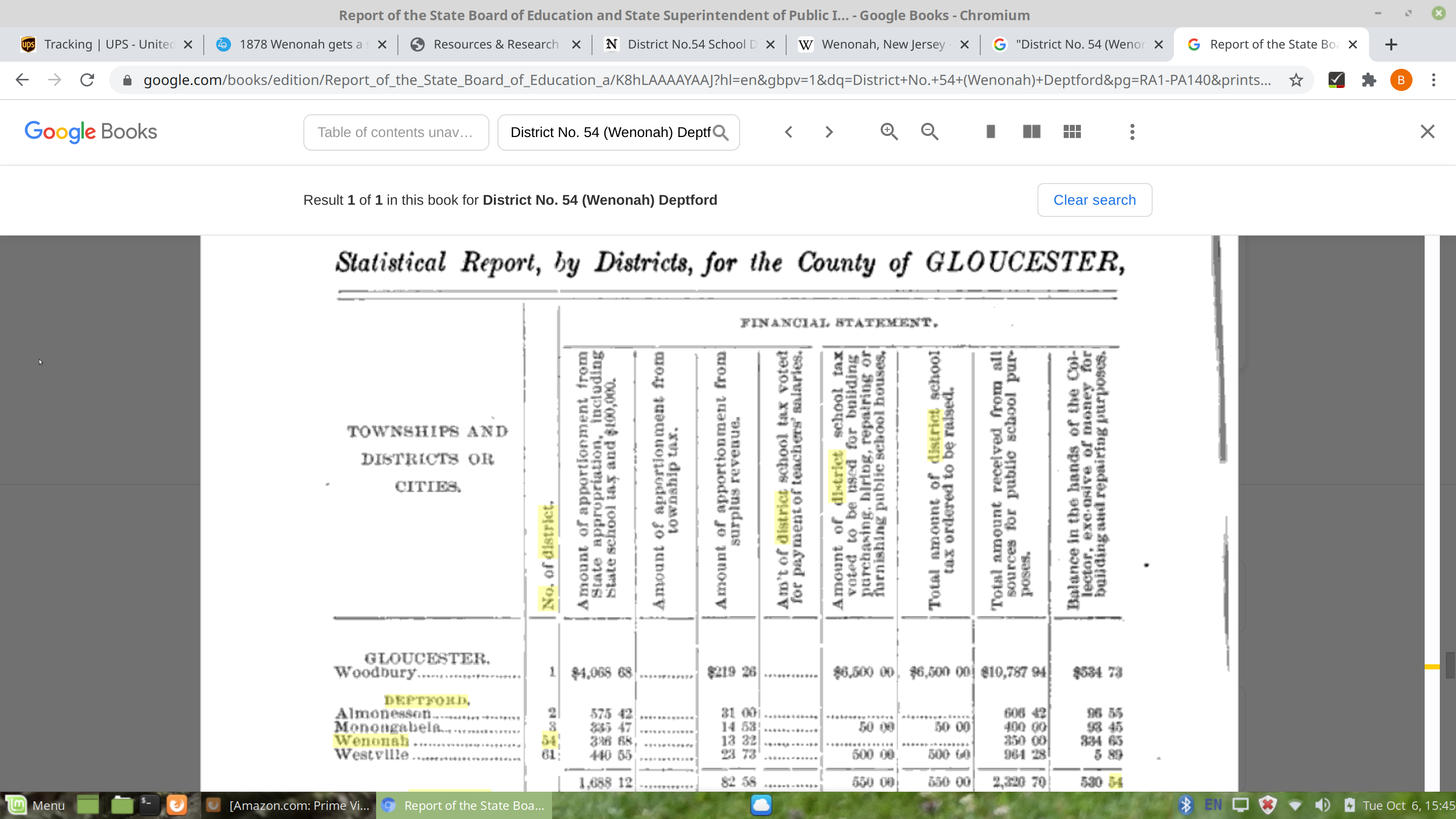Open the extensions puzzle icon
Image resolution: width=1456 pixels, height=819 pixels.
click(1369, 80)
